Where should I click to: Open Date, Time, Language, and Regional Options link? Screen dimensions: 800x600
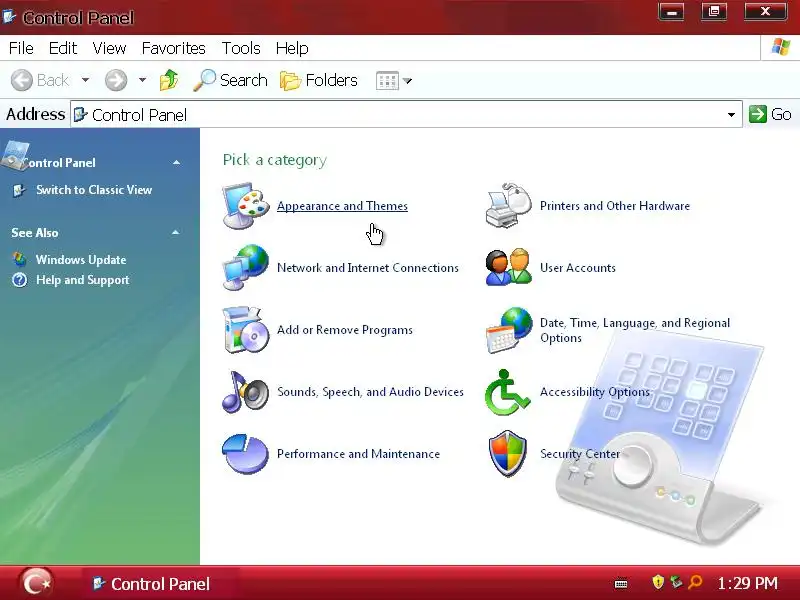click(635, 330)
